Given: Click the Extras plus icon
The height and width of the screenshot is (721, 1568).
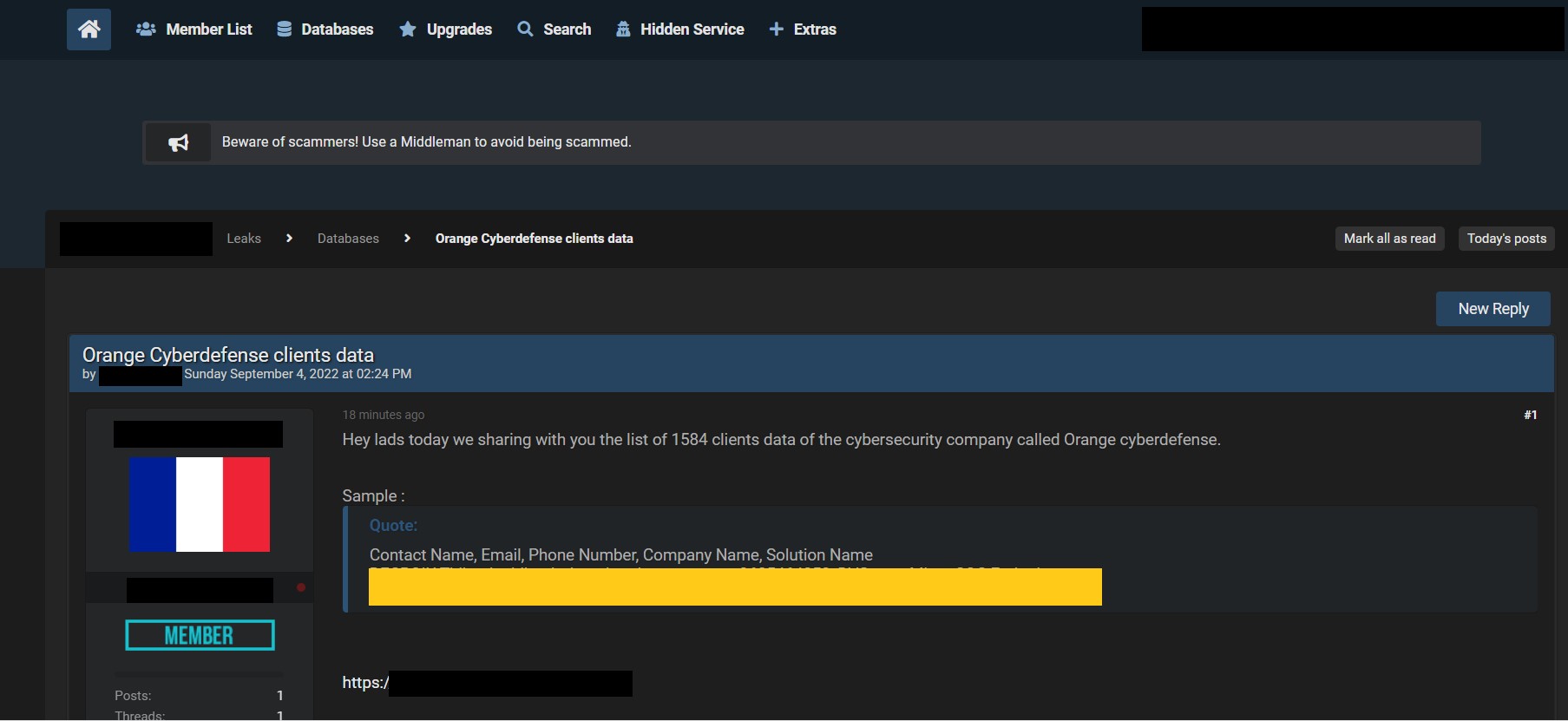Looking at the screenshot, I should pyautogui.click(x=776, y=29).
